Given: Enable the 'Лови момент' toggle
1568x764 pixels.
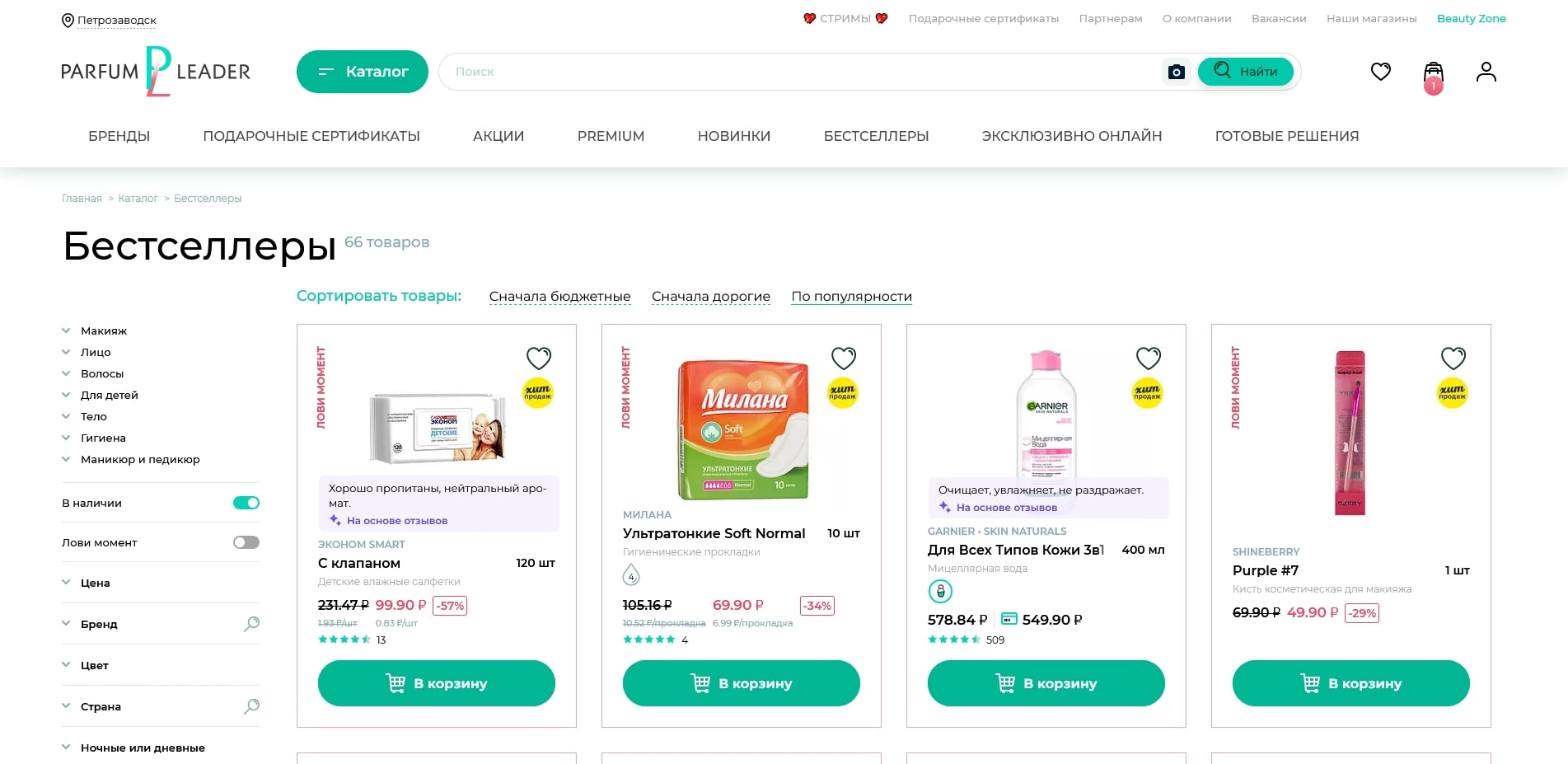Looking at the screenshot, I should point(246,542).
